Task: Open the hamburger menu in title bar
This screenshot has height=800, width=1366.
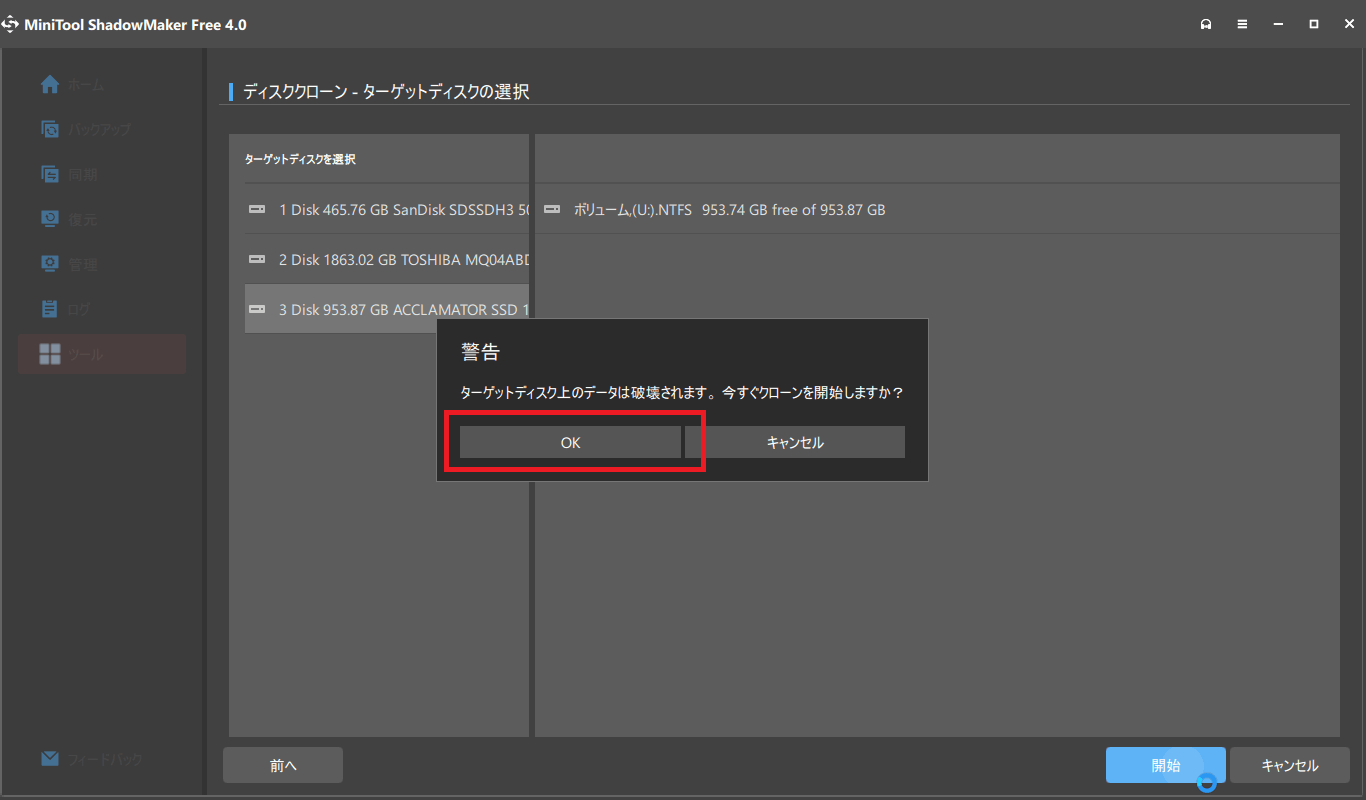Action: 1242,24
